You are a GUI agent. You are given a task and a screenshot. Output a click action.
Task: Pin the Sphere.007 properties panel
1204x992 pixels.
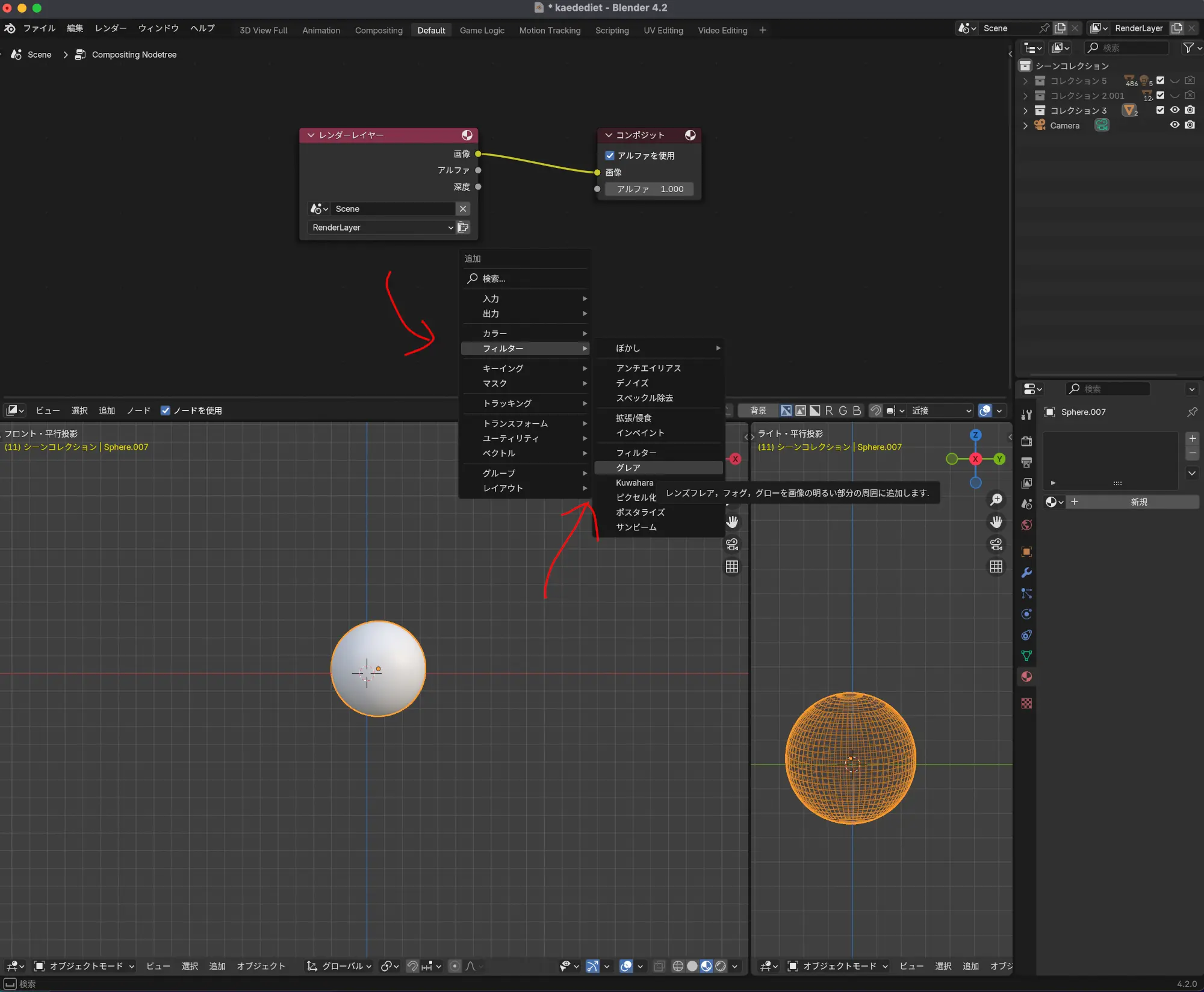(1191, 412)
